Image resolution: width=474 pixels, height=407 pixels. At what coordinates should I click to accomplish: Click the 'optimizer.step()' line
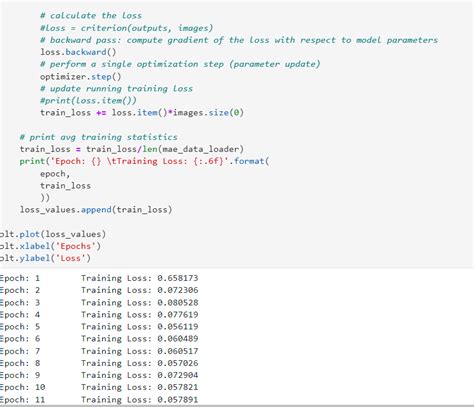coord(81,77)
